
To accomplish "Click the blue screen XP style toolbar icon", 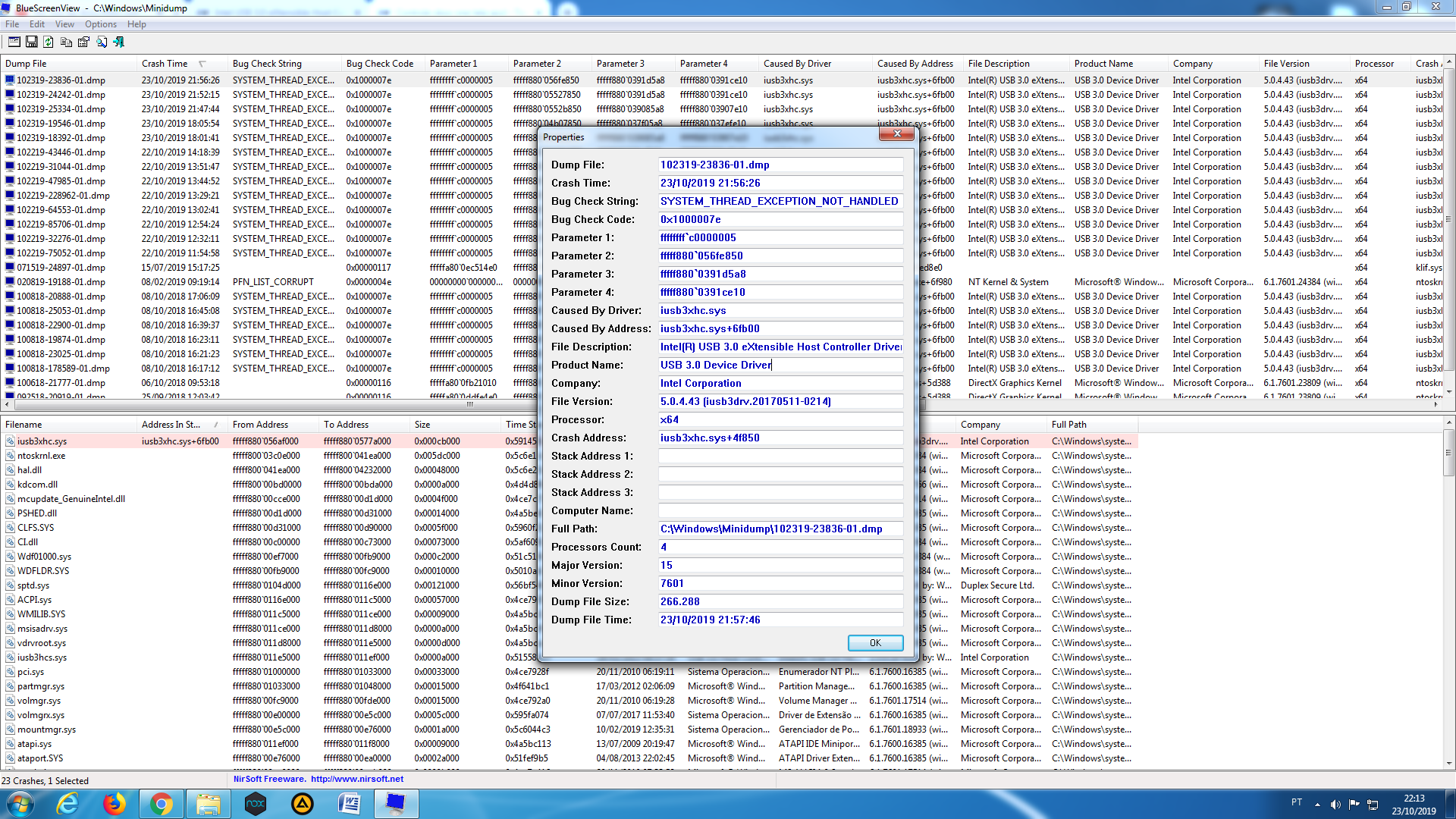I will [x=14, y=42].
